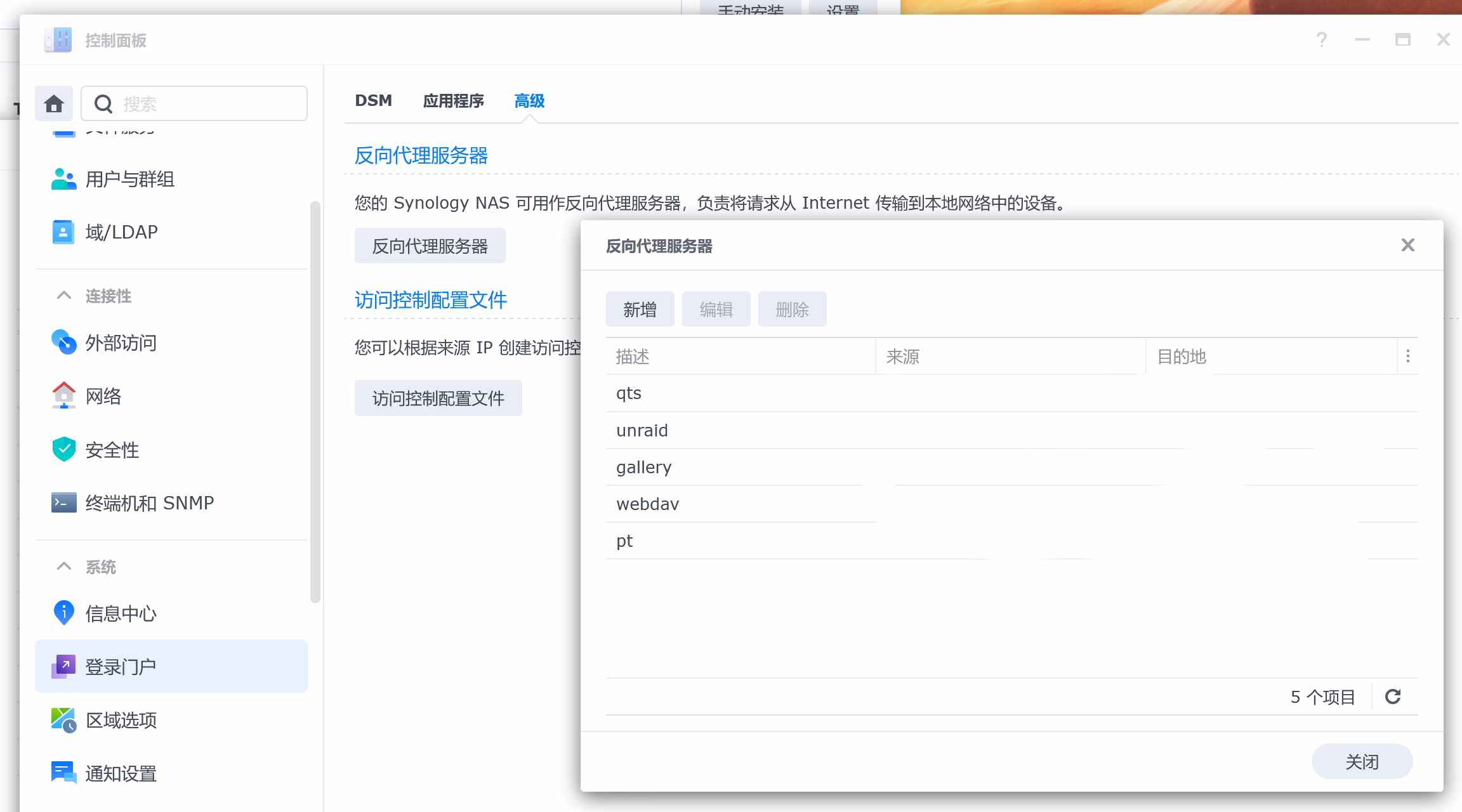Open 安全性 settings
This screenshot has width=1462, height=812.
[112, 450]
